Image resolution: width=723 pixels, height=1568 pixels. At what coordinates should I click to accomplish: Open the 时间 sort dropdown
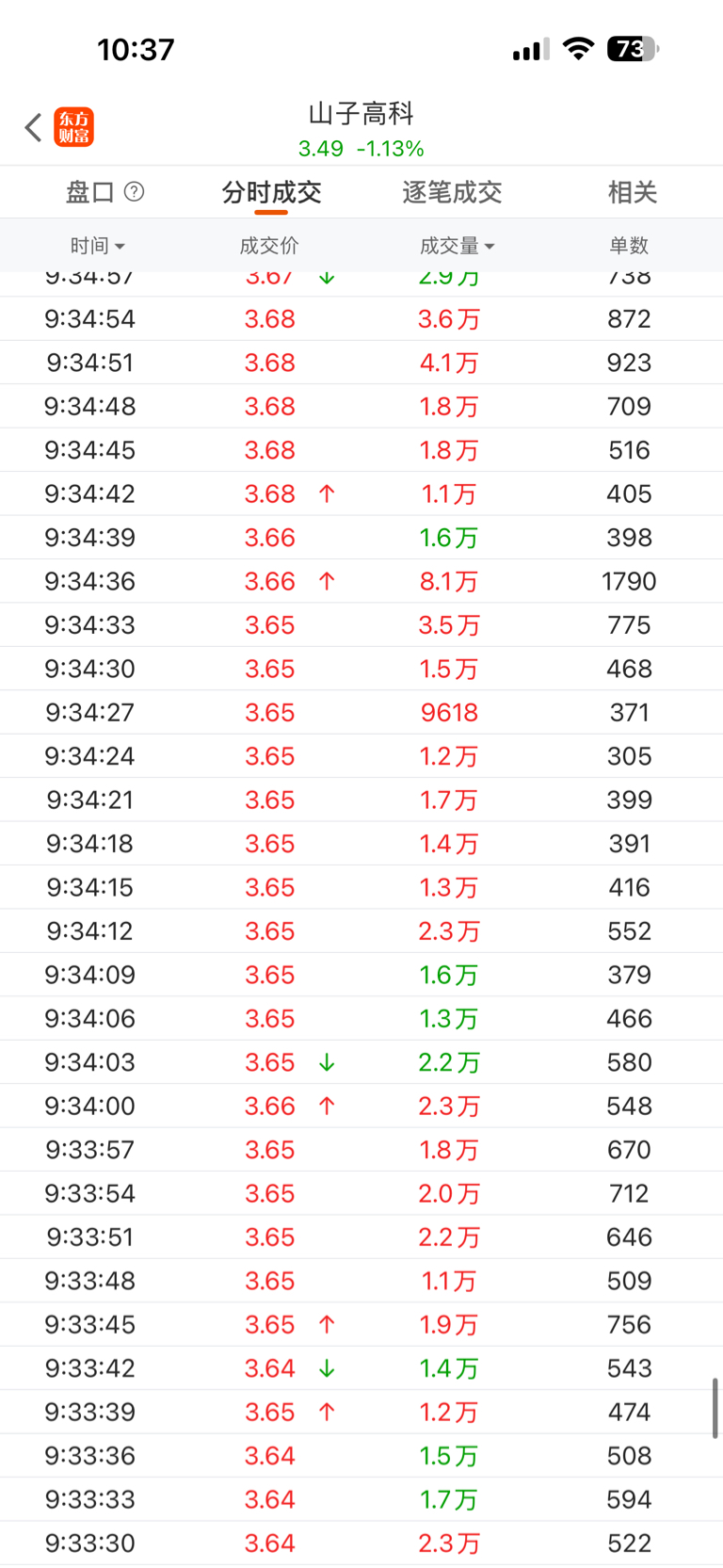coord(97,246)
